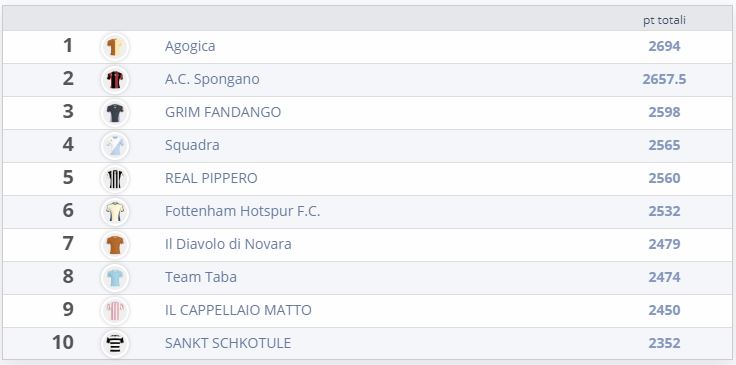
Task: Click SANKT SCHKOTULE's hooped jersey icon
Action: [x=115, y=344]
